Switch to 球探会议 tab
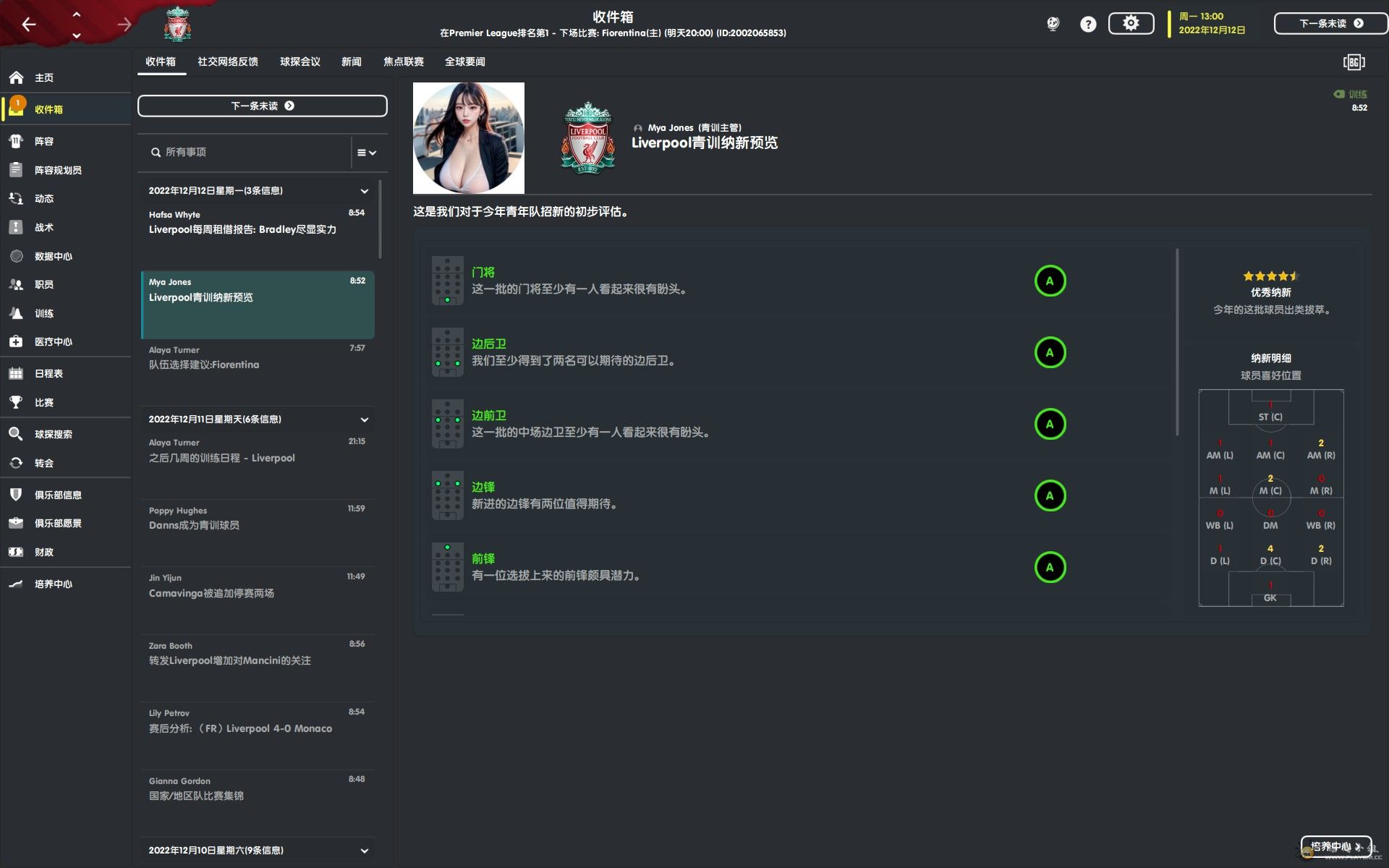Image resolution: width=1389 pixels, height=868 pixels. pos(300,61)
